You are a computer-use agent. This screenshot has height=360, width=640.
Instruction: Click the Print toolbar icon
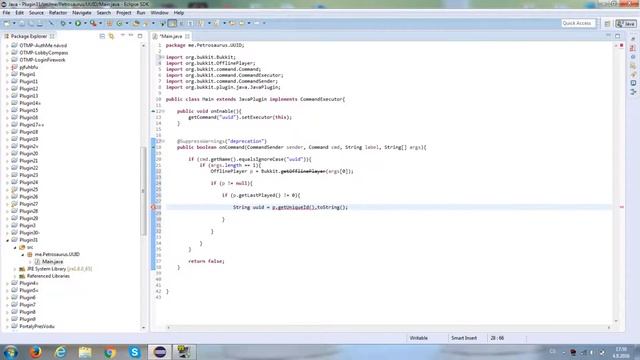[x=40, y=23]
